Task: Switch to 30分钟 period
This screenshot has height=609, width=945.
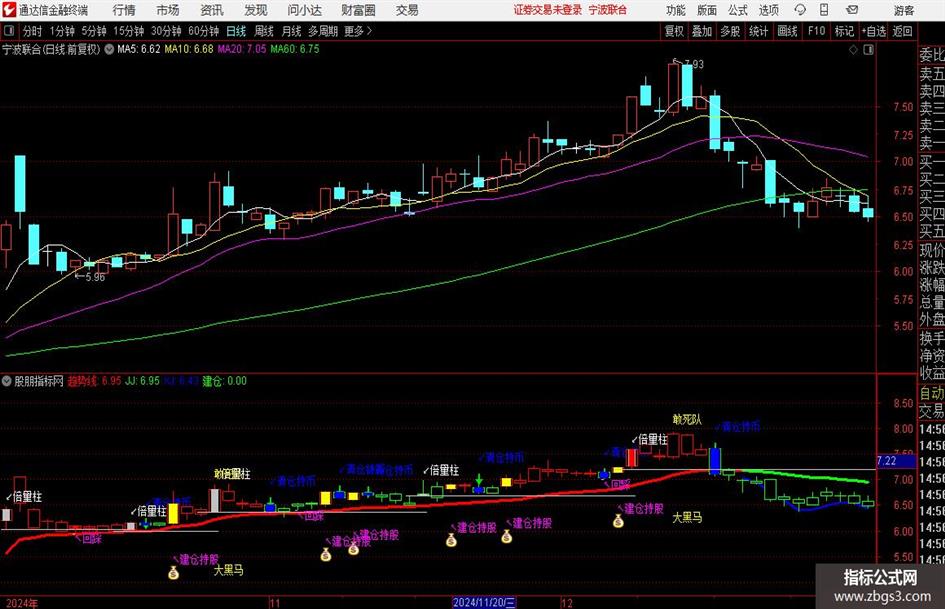Action: pos(166,31)
